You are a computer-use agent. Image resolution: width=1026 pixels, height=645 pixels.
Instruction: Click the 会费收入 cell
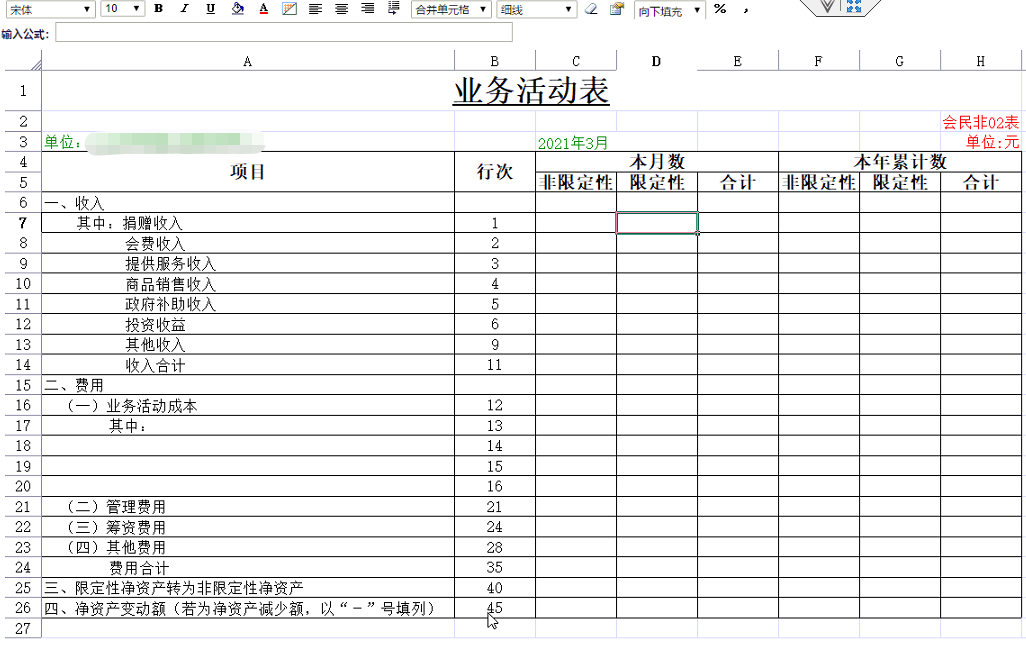pos(247,243)
